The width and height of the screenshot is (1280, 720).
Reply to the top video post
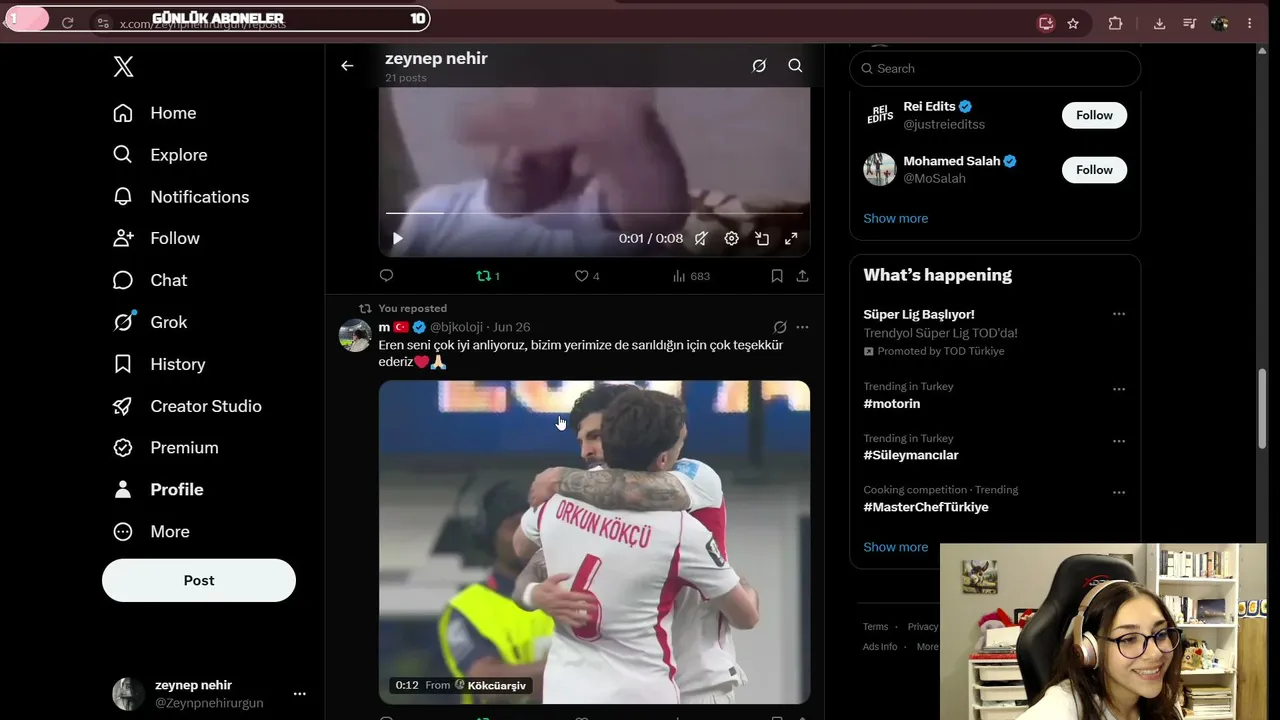[x=387, y=276]
